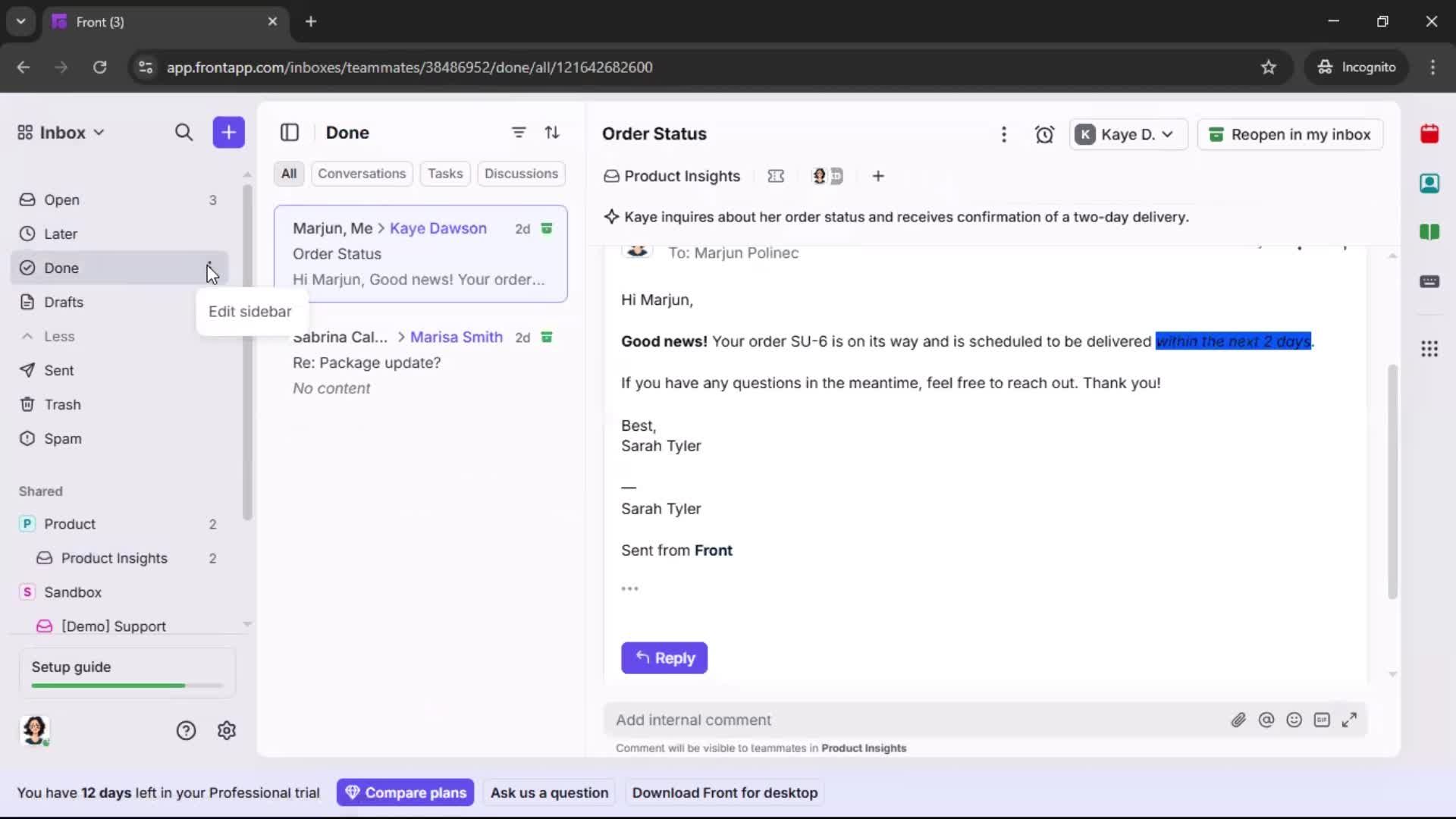Toggle full-screen comment composer
The width and height of the screenshot is (1456, 819).
(1350, 720)
